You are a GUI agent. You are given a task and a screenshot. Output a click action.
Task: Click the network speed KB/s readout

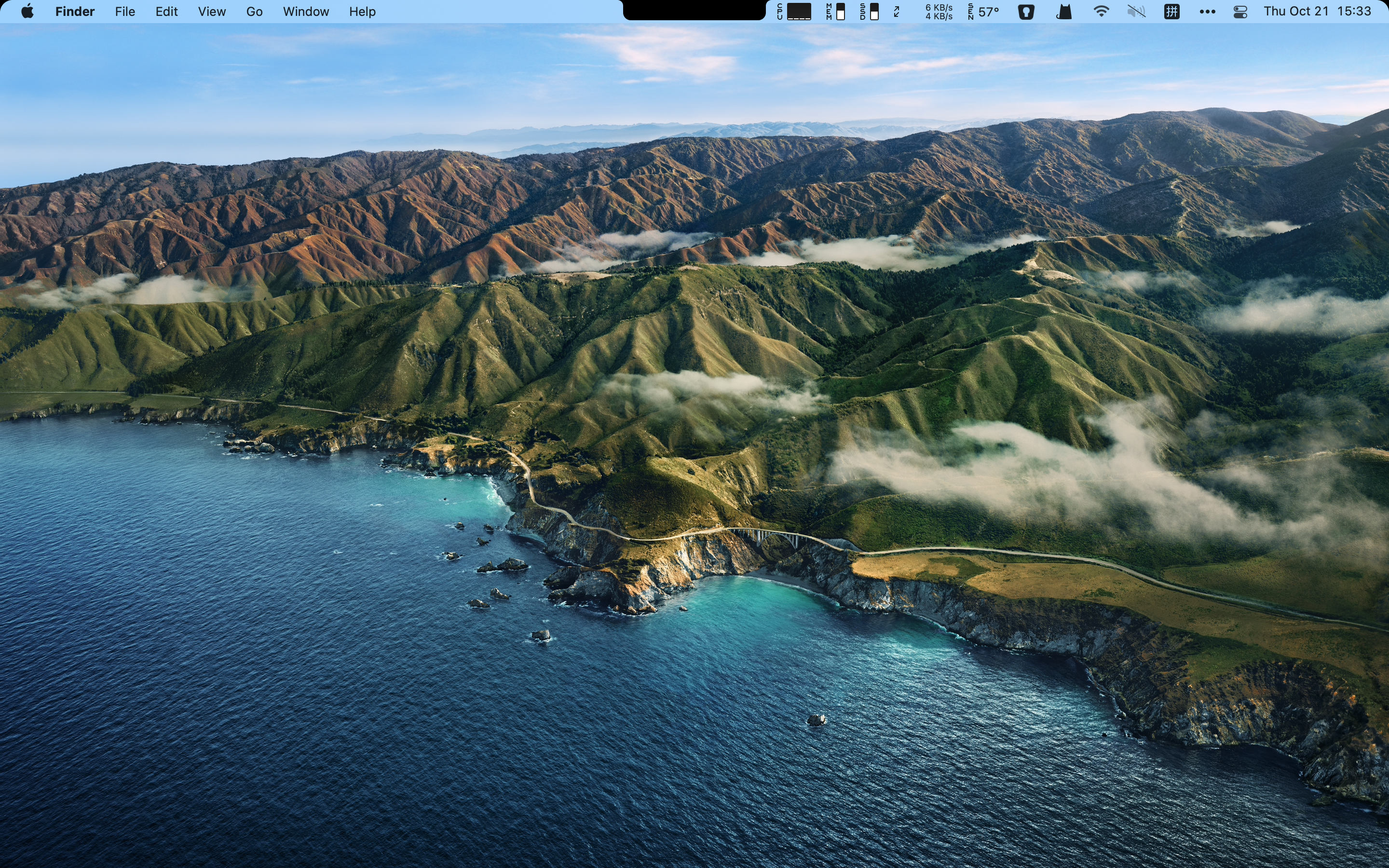pyautogui.click(x=939, y=12)
